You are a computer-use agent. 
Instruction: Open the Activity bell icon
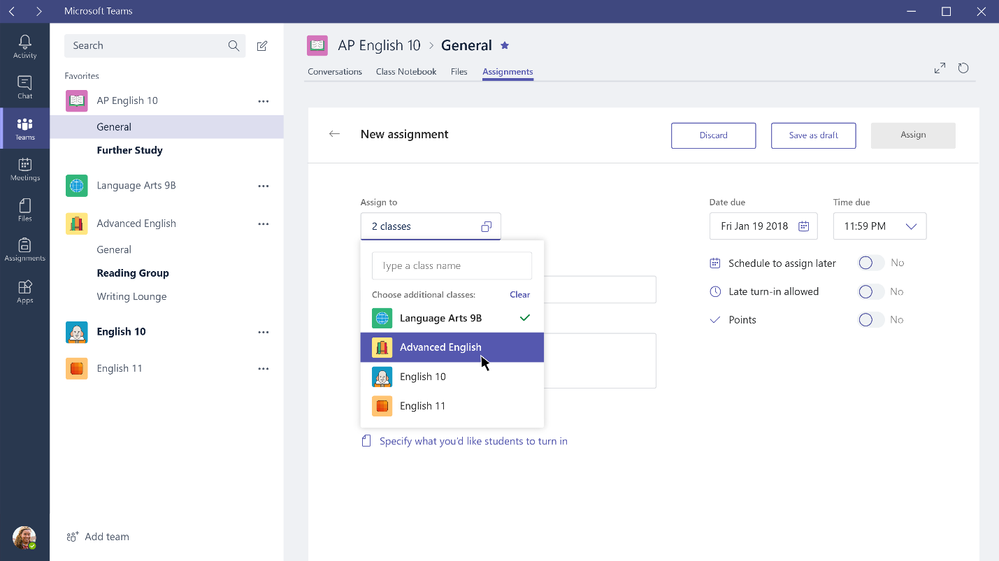[x=25, y=46]
